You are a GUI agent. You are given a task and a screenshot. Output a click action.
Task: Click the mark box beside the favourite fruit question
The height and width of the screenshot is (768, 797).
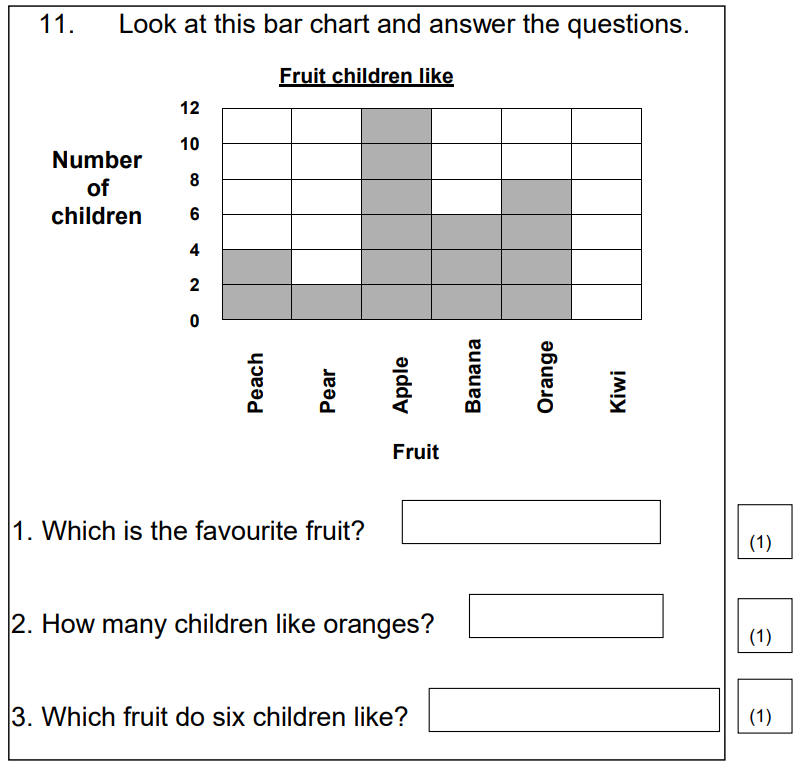coord(764,531)
